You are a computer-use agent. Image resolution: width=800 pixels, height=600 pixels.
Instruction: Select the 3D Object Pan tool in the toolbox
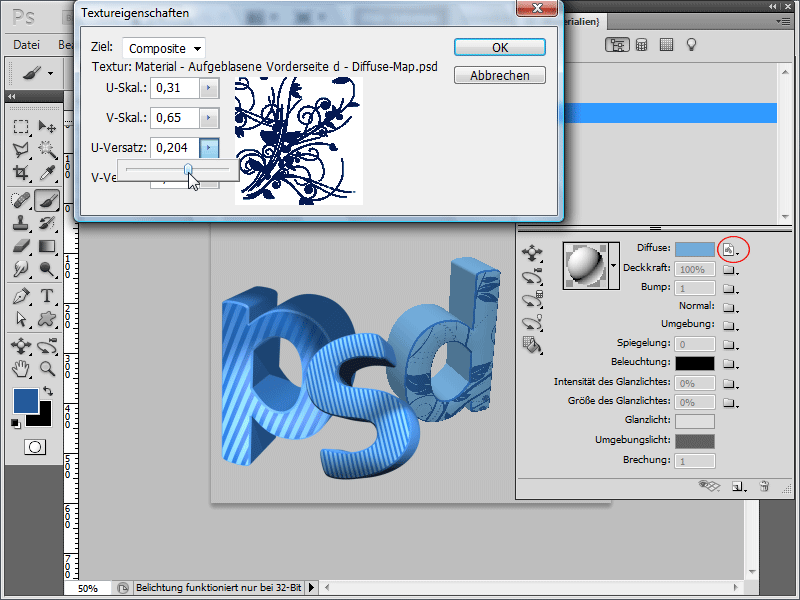click(x=21, y=346)
